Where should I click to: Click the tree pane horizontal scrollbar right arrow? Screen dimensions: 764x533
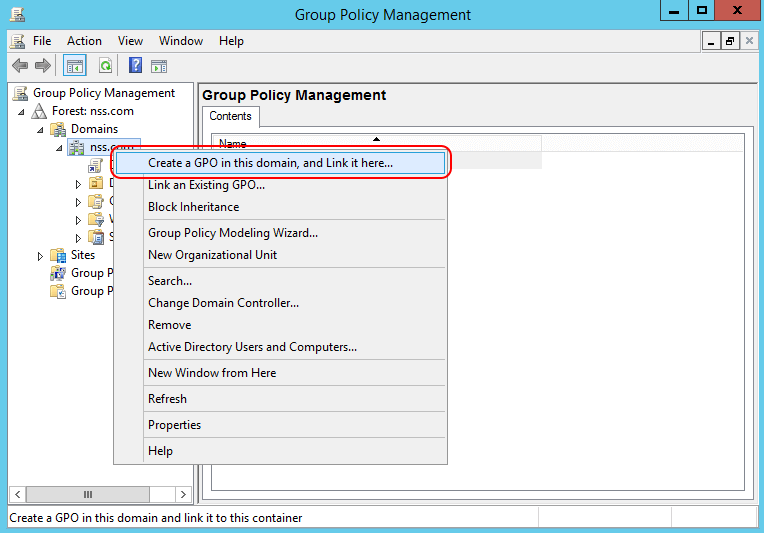183,494
